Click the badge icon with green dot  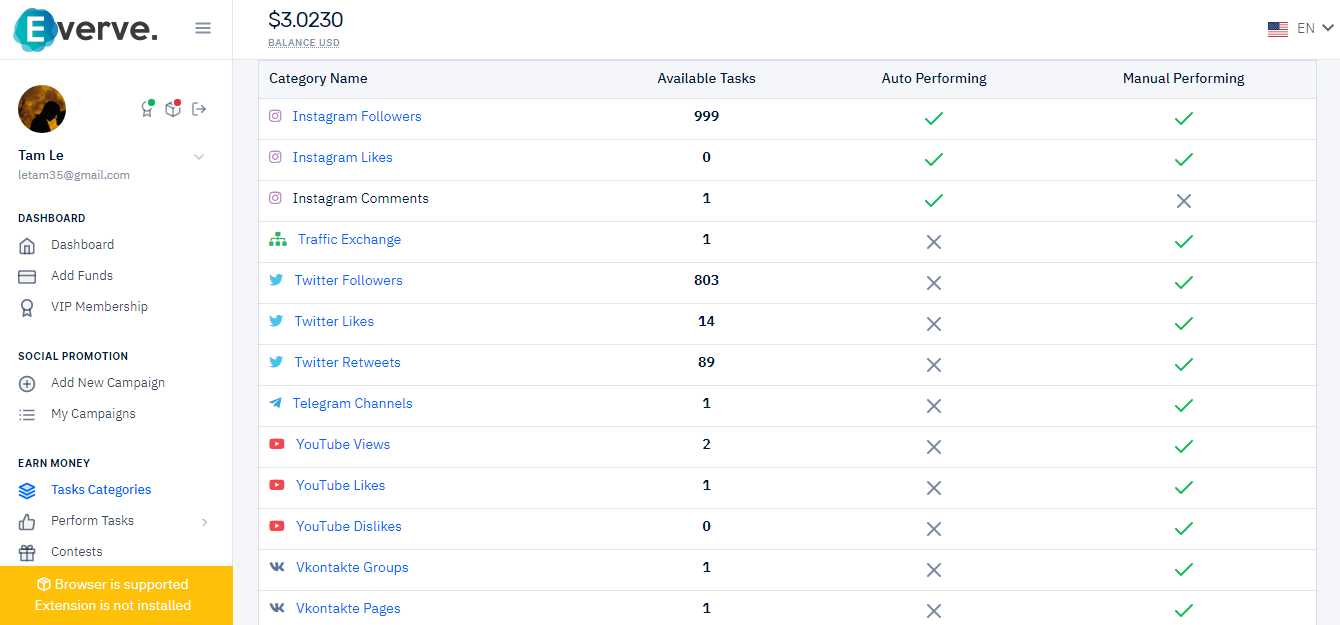coord(147,109)
